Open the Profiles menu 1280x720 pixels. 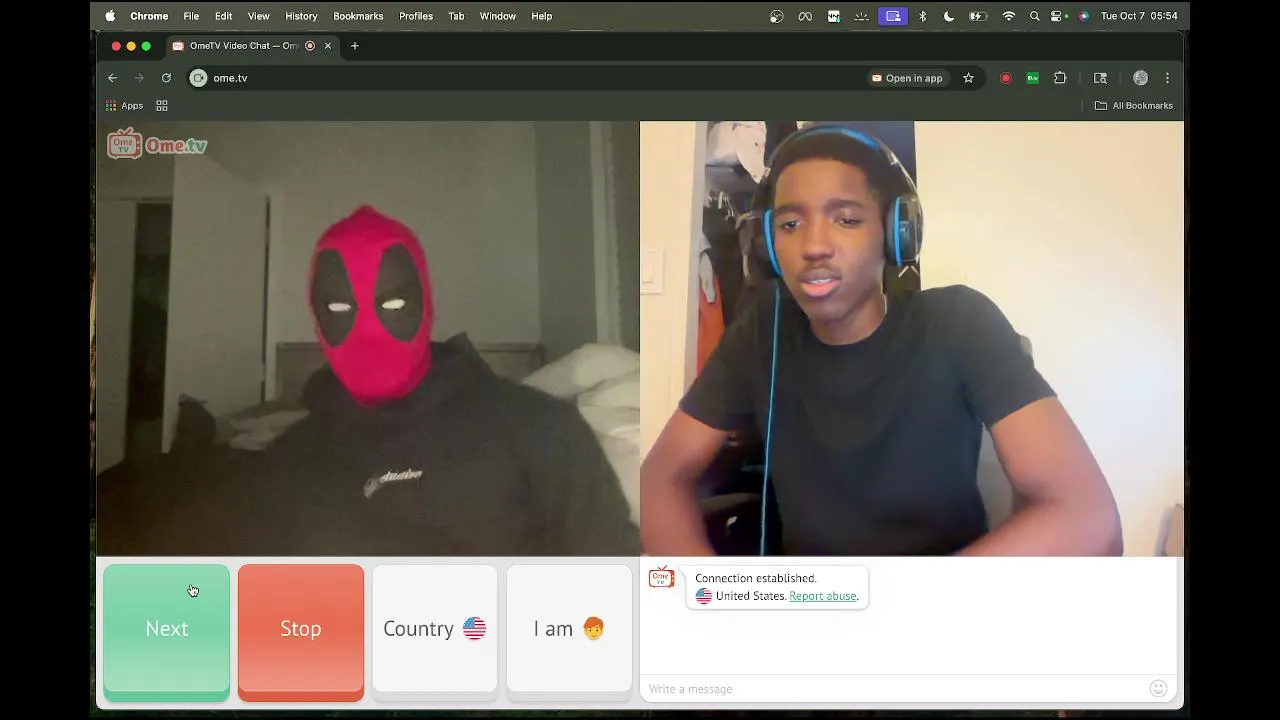pyautogui.click(x=416, y=16)
